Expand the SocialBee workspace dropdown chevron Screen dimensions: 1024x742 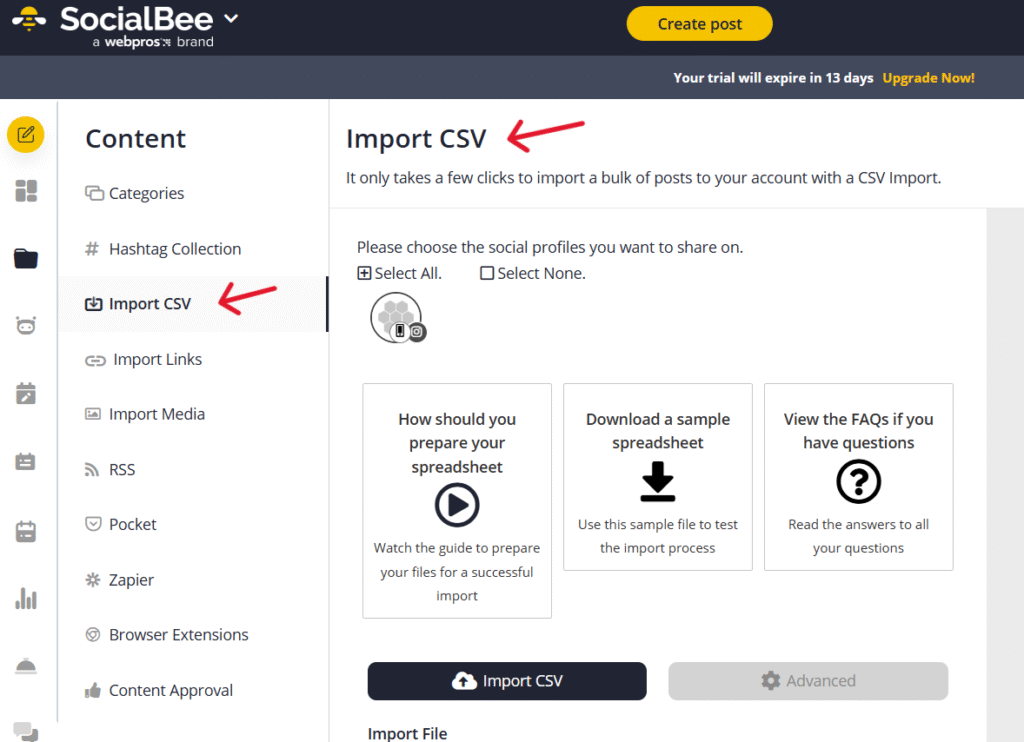tap(232, 18)
